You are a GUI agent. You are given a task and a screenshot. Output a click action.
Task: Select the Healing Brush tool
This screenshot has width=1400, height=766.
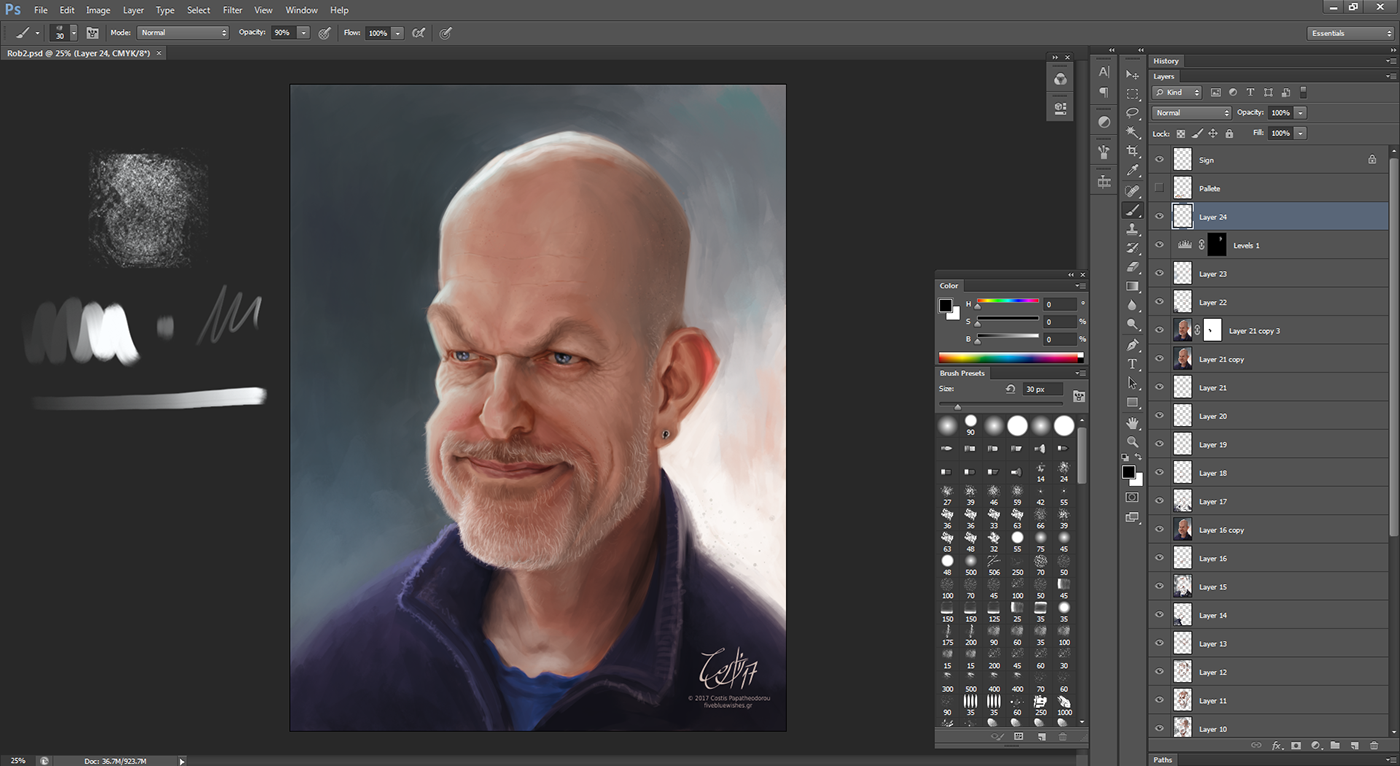[x=1132, y=190]
